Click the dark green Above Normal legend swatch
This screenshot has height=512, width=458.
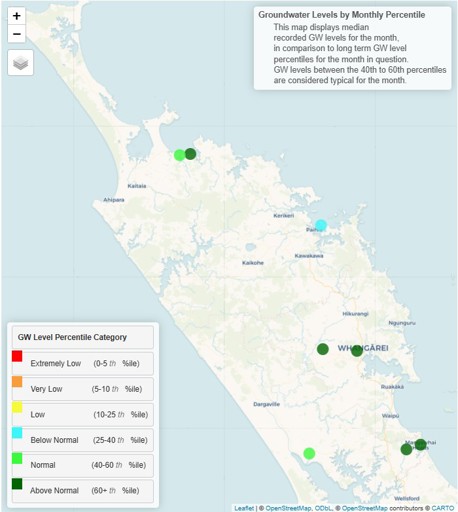[x=17, y=484]
